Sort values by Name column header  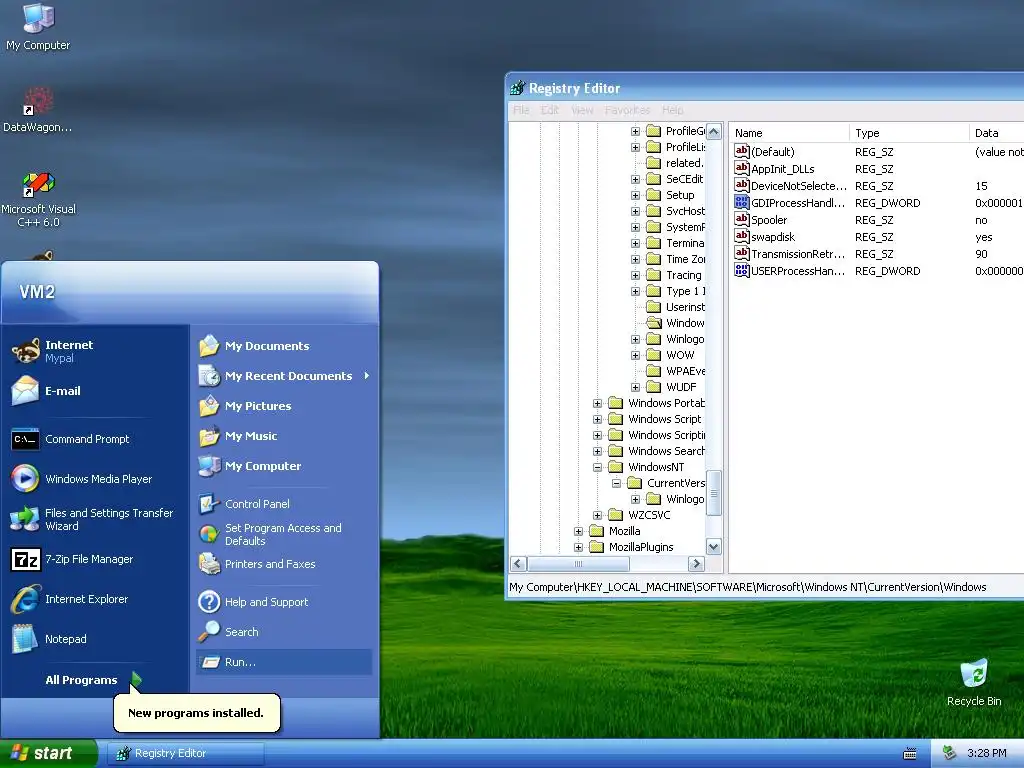coord(790,133)
